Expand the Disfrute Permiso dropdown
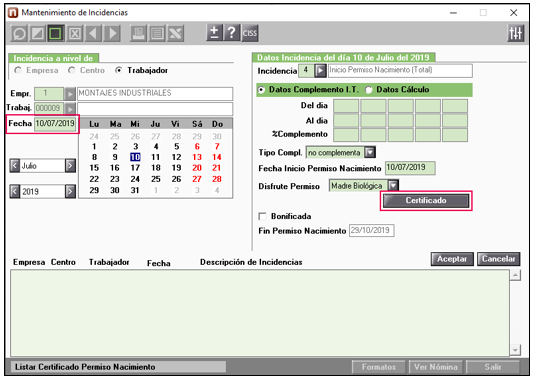 point(393,186)
